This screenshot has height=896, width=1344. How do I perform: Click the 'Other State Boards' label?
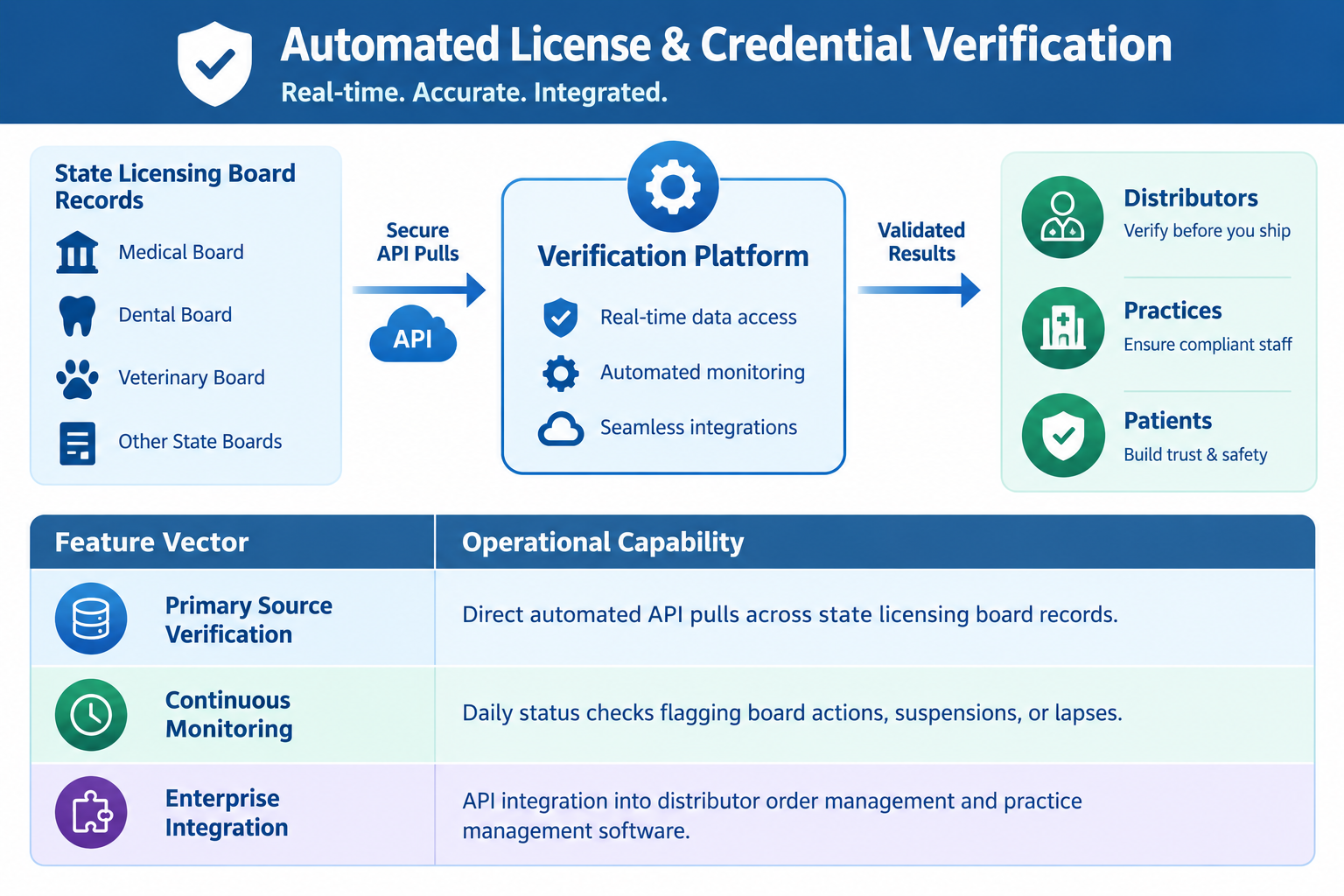tap(200, 442)
